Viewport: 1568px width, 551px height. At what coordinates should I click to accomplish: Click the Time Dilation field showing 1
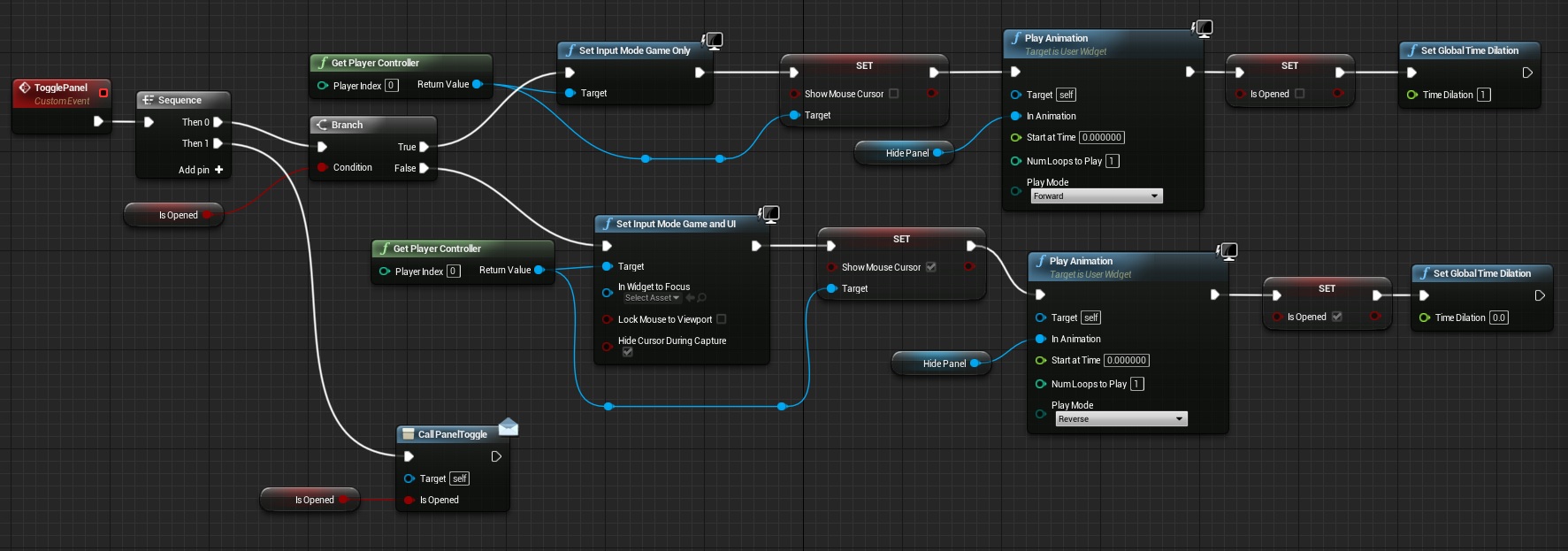click(x=1484, y=95)
